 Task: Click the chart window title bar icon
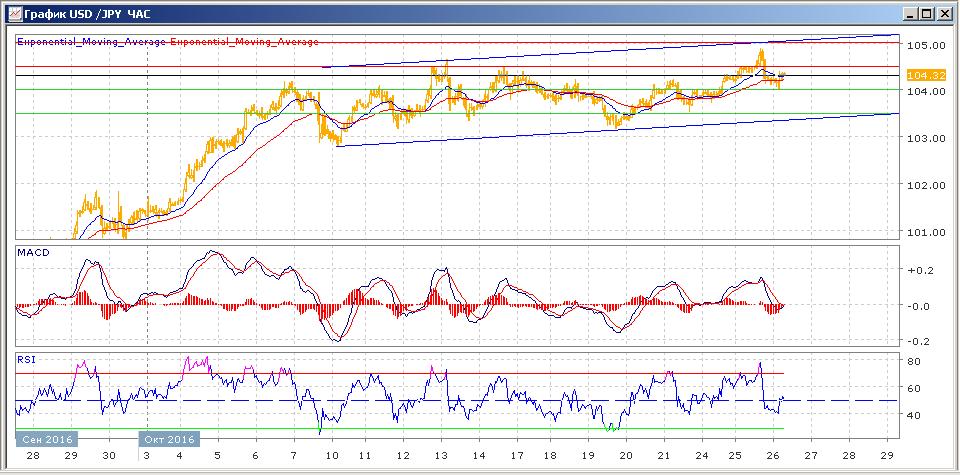[x=14, y=13]
